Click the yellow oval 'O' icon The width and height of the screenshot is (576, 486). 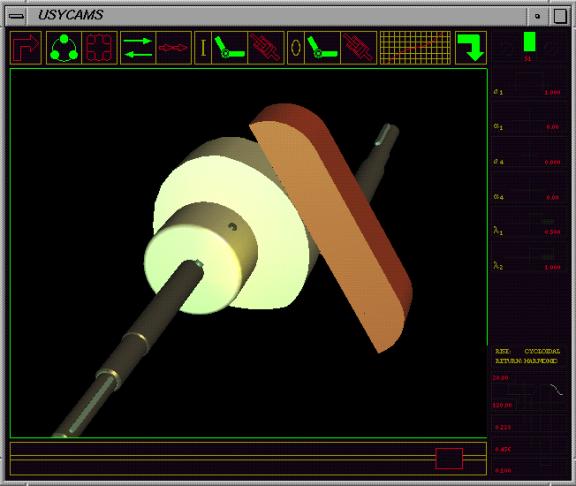tap(296, 48)
